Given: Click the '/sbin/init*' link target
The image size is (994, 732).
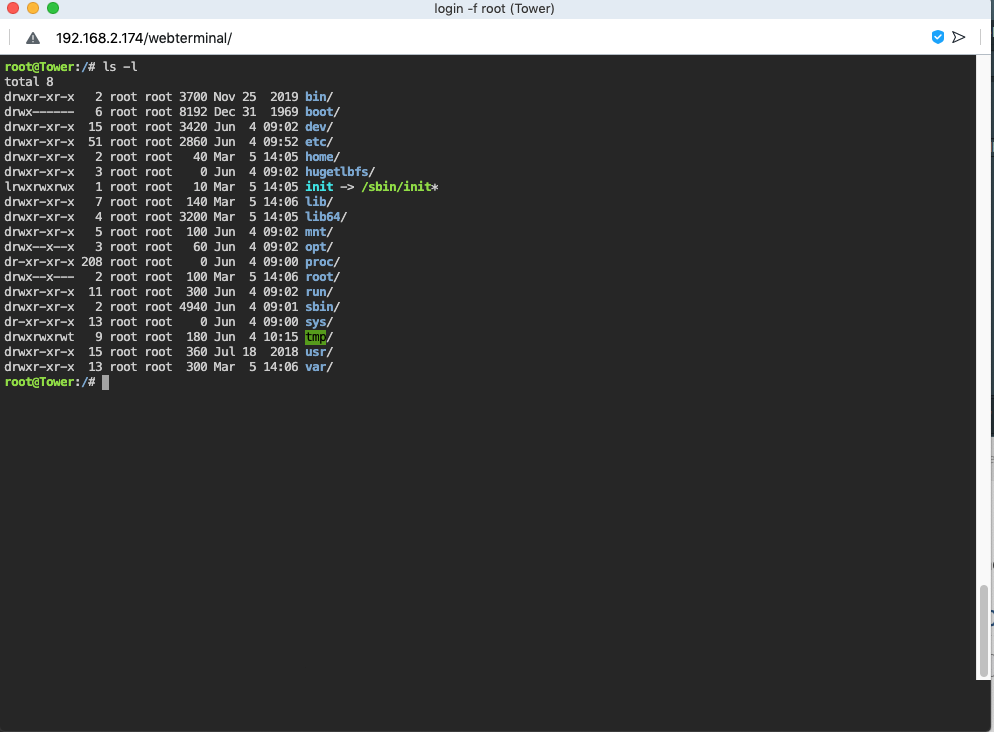Looking at the screenshot, I should point(400,187).
